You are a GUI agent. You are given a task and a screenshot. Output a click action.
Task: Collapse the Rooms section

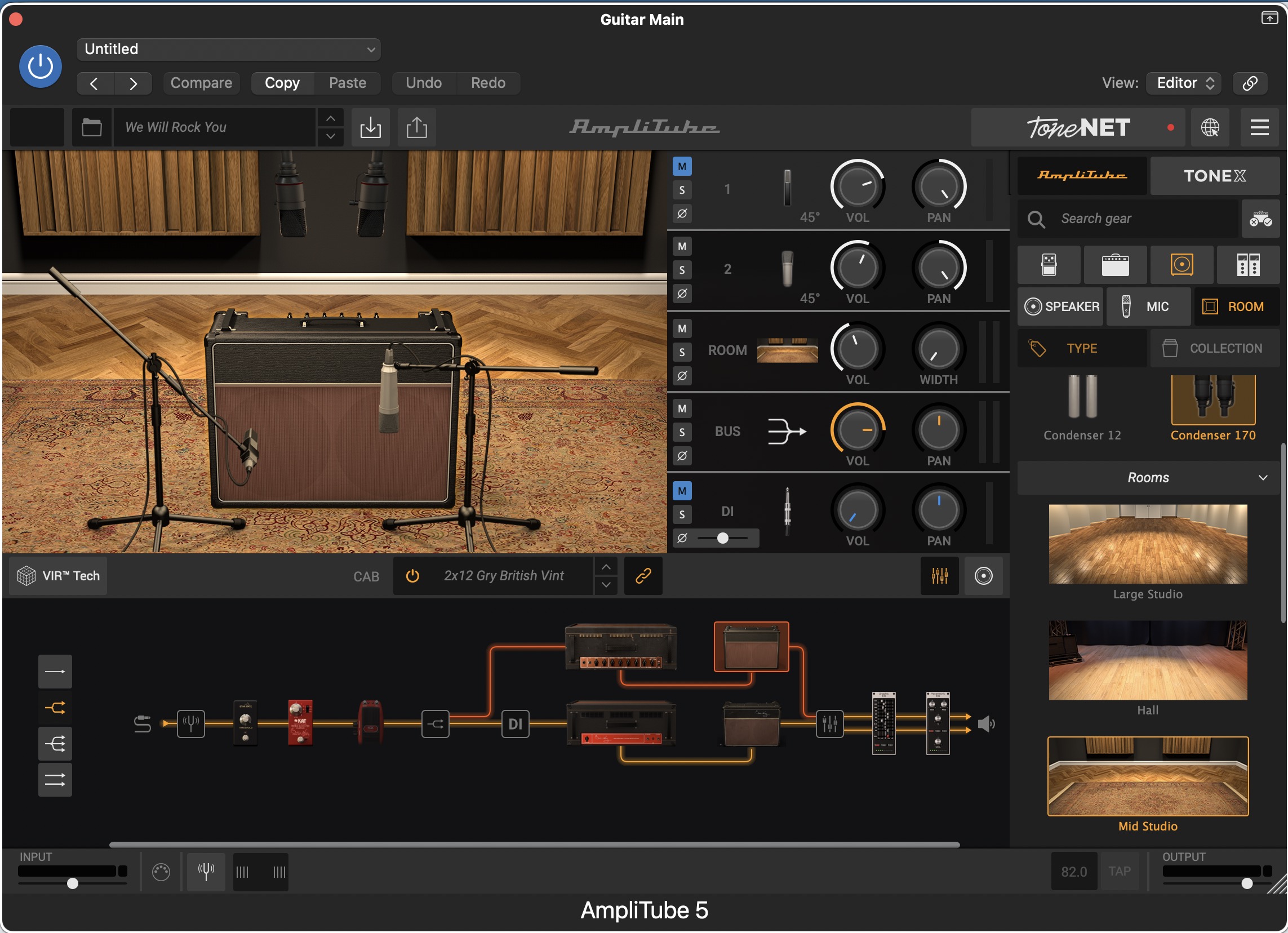1148,478
